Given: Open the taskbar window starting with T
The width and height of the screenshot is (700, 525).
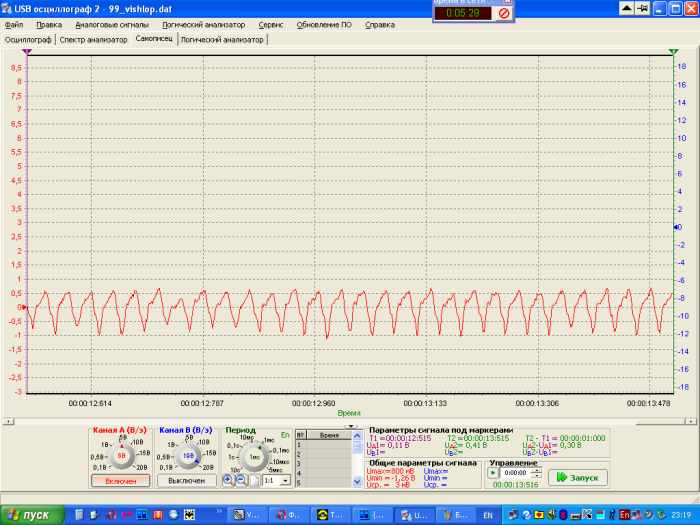Looking at the screenshot, I should 330,516.
